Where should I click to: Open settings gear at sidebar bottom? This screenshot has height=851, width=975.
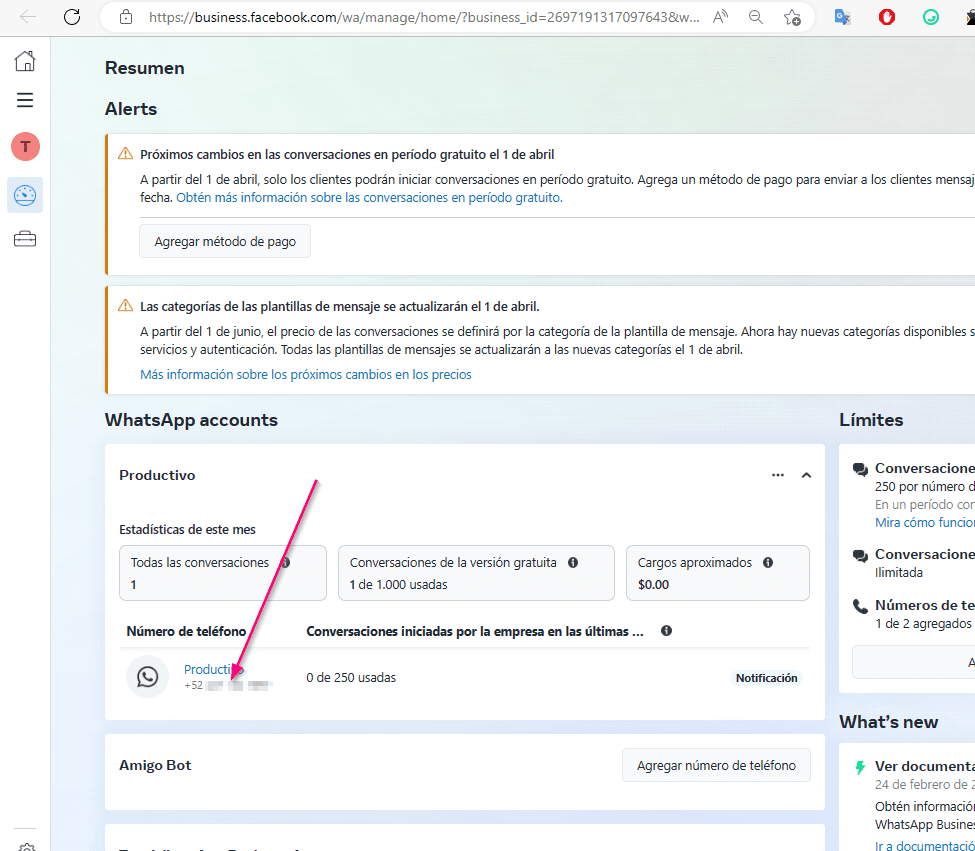(27, 847)
